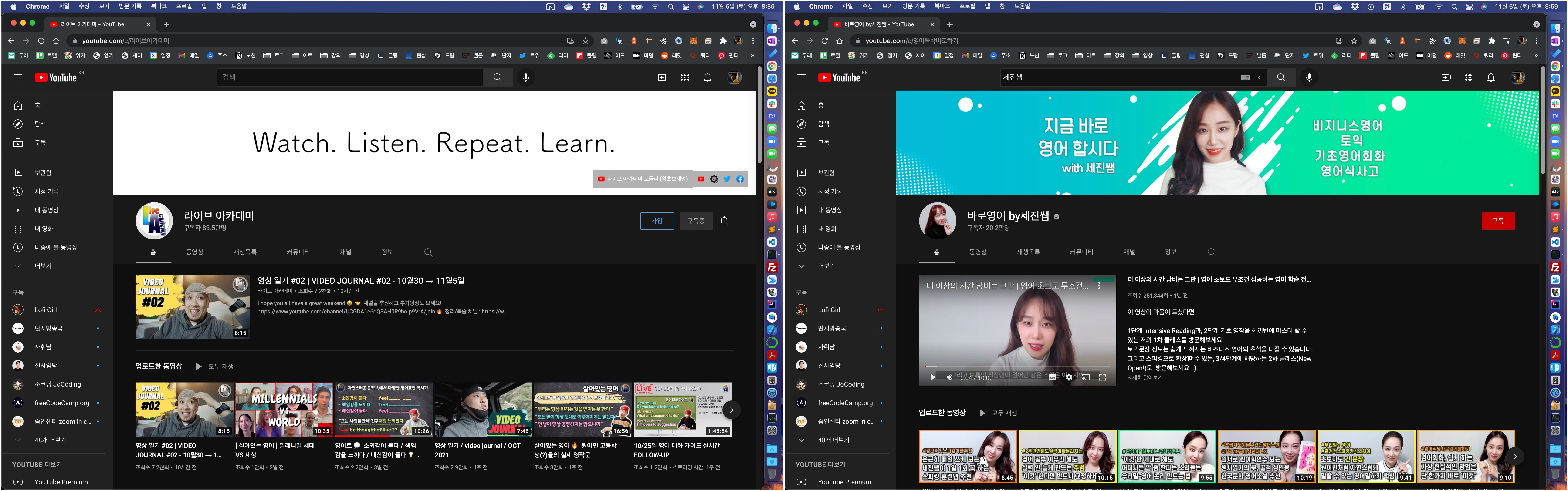Click Twitter link icon on 라이브 아카데미 banner
1568x491 pixels.
(727, 179)
